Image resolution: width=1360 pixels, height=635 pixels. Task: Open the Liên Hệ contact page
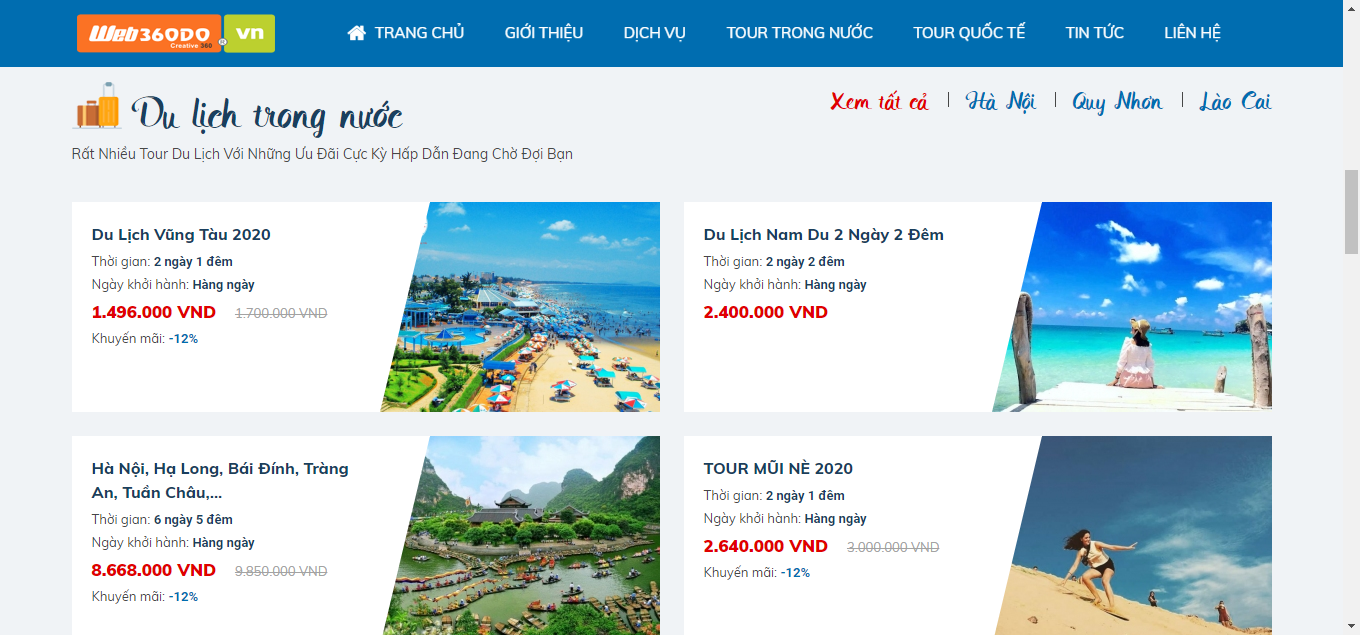pyautogui.click(x=1193, y=33)
